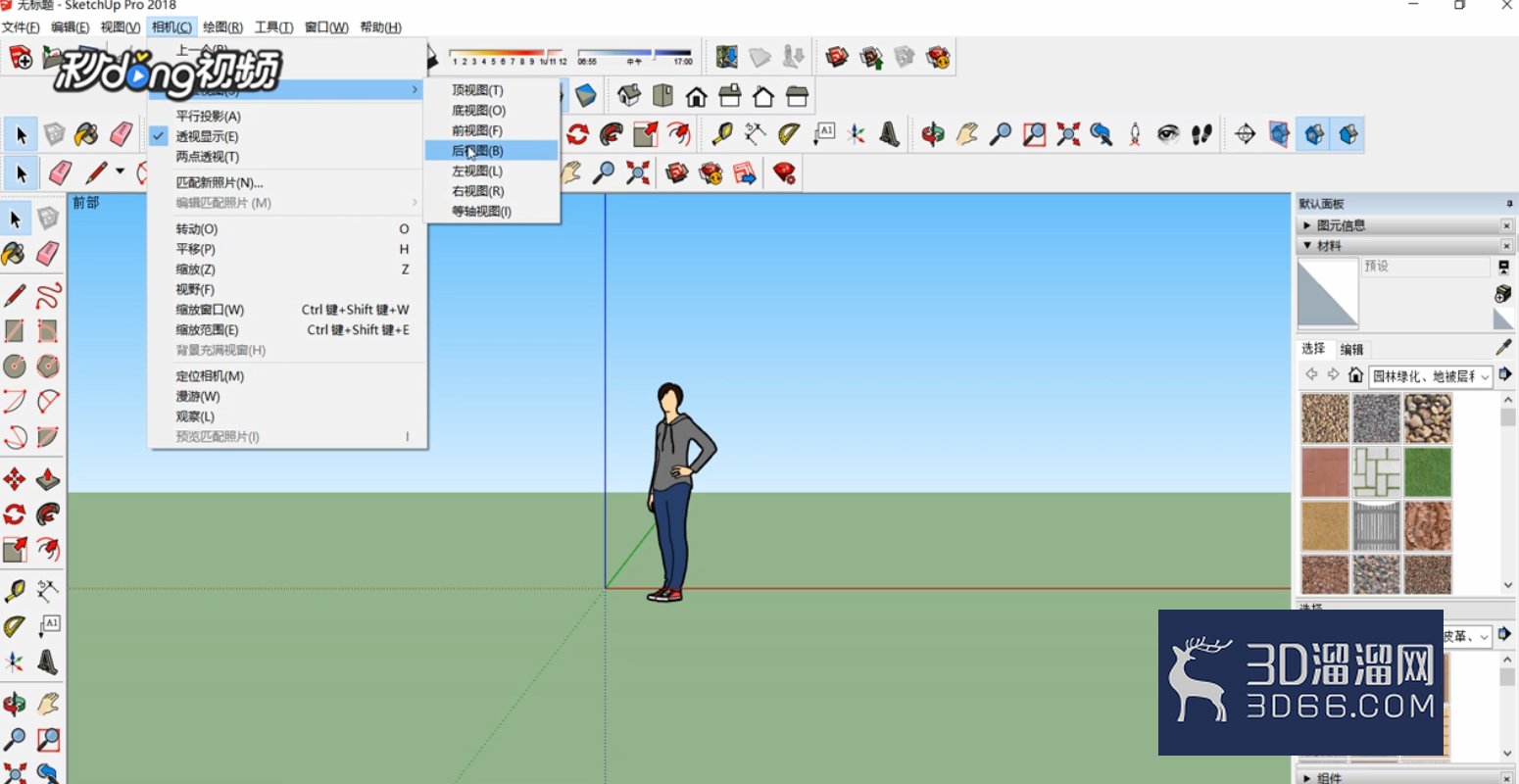The height and width of the screenshot is (784, 1519).
Task: Choose 定位相机(M) menu entry
Action: (x=287, y=376)
